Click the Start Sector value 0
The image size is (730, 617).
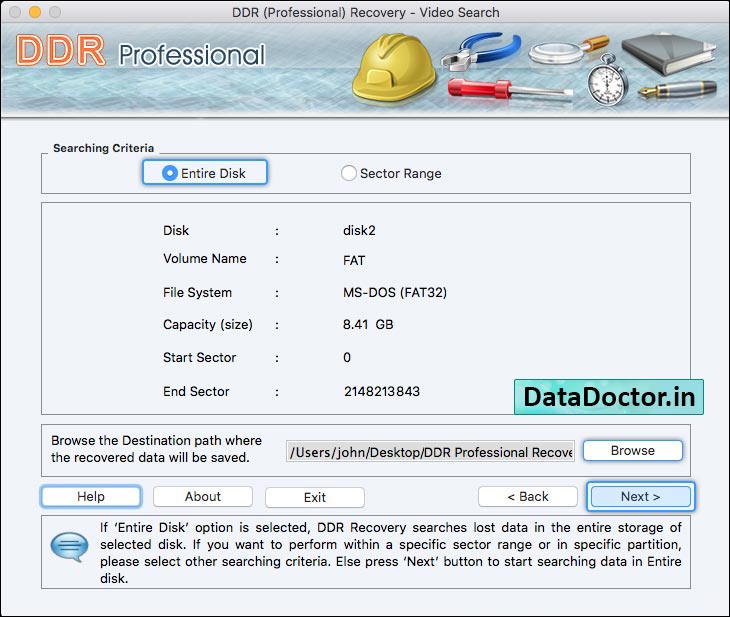pos(347,358)
